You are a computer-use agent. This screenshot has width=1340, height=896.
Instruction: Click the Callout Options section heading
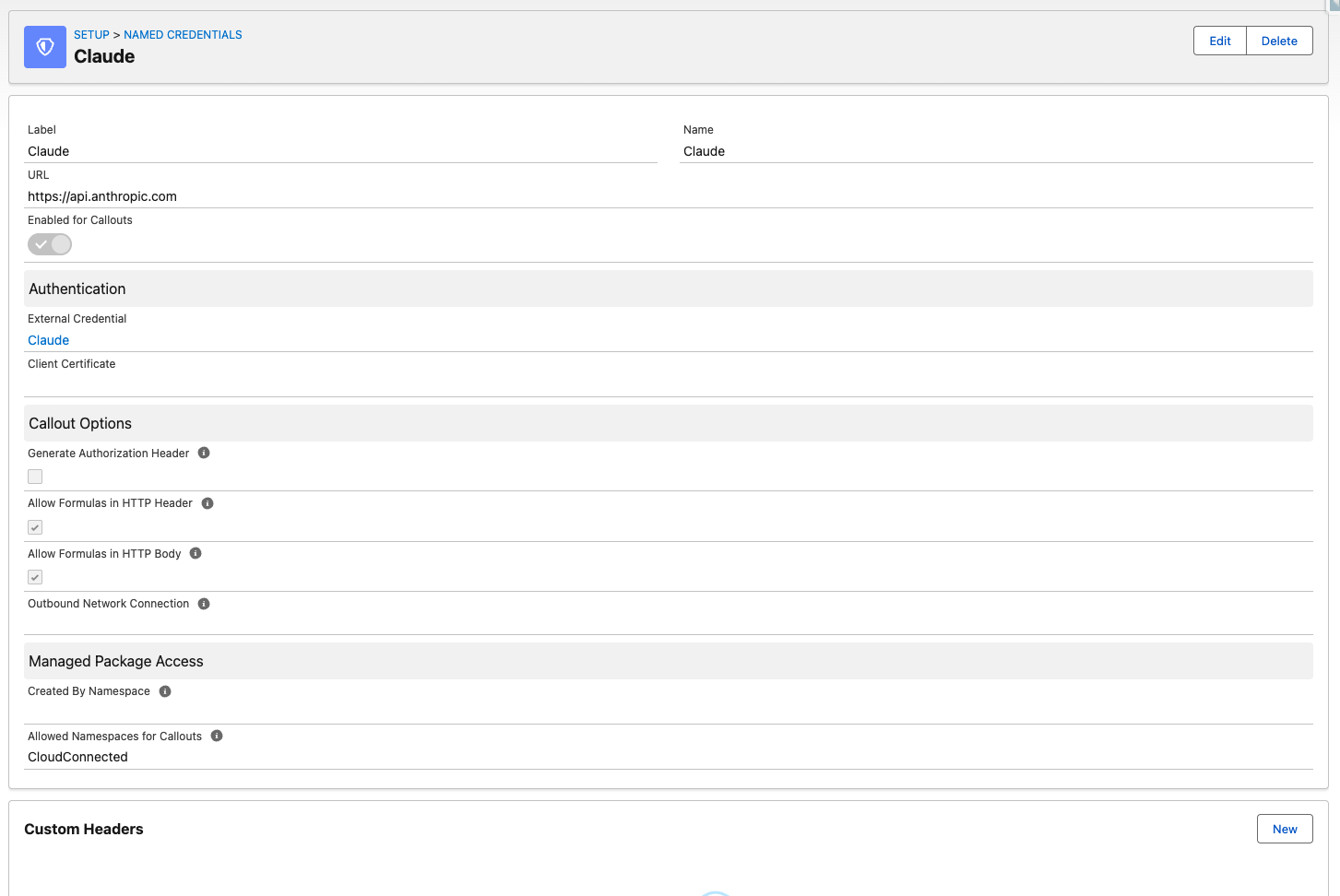[80, 423]
